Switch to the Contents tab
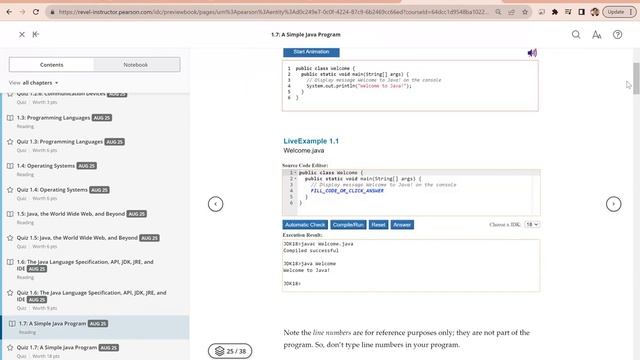Viewport: 640px width, 360px height. pos(52,64)
